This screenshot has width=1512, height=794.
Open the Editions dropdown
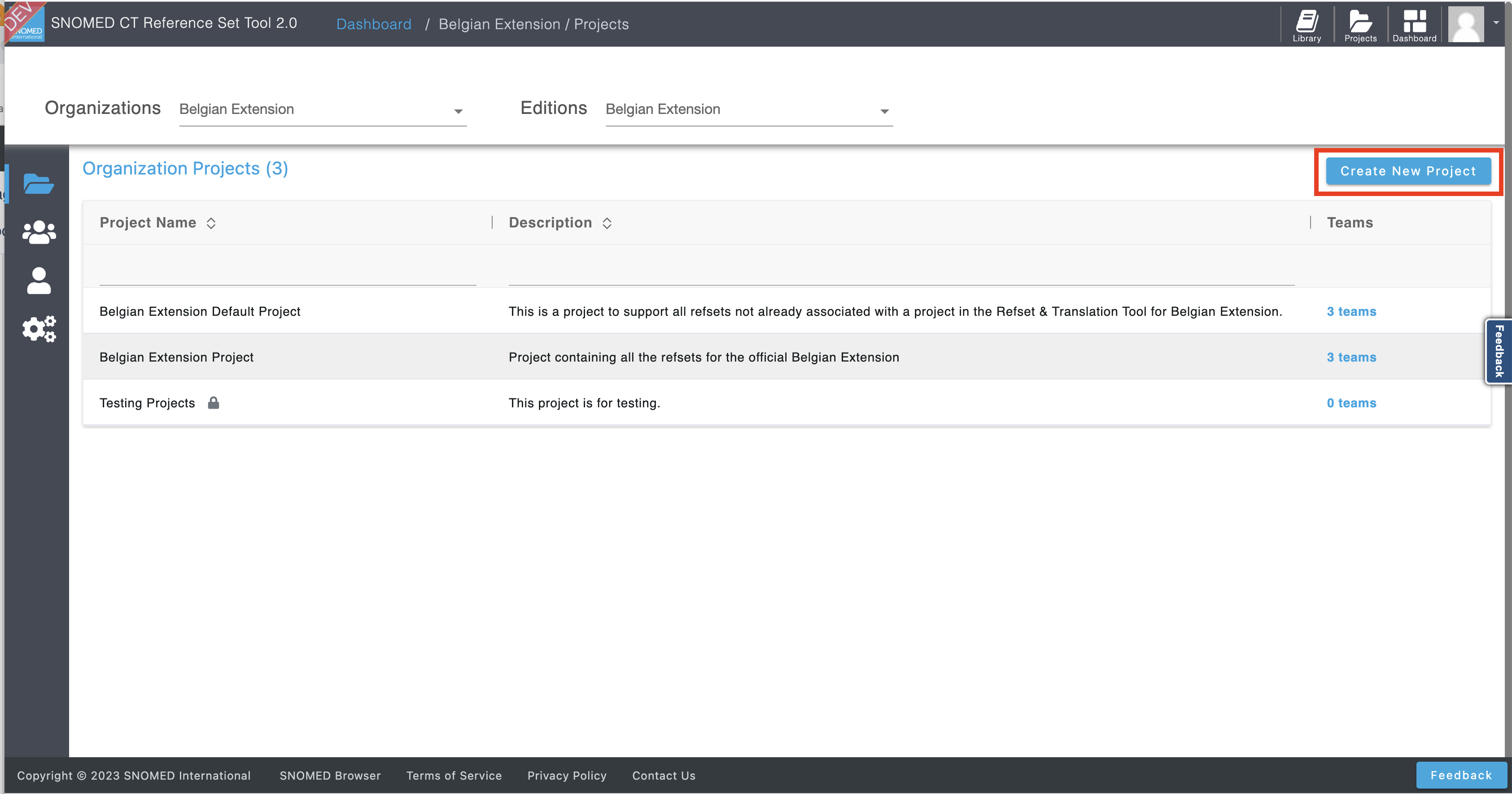pyautogui.click(x=749, y=110)
